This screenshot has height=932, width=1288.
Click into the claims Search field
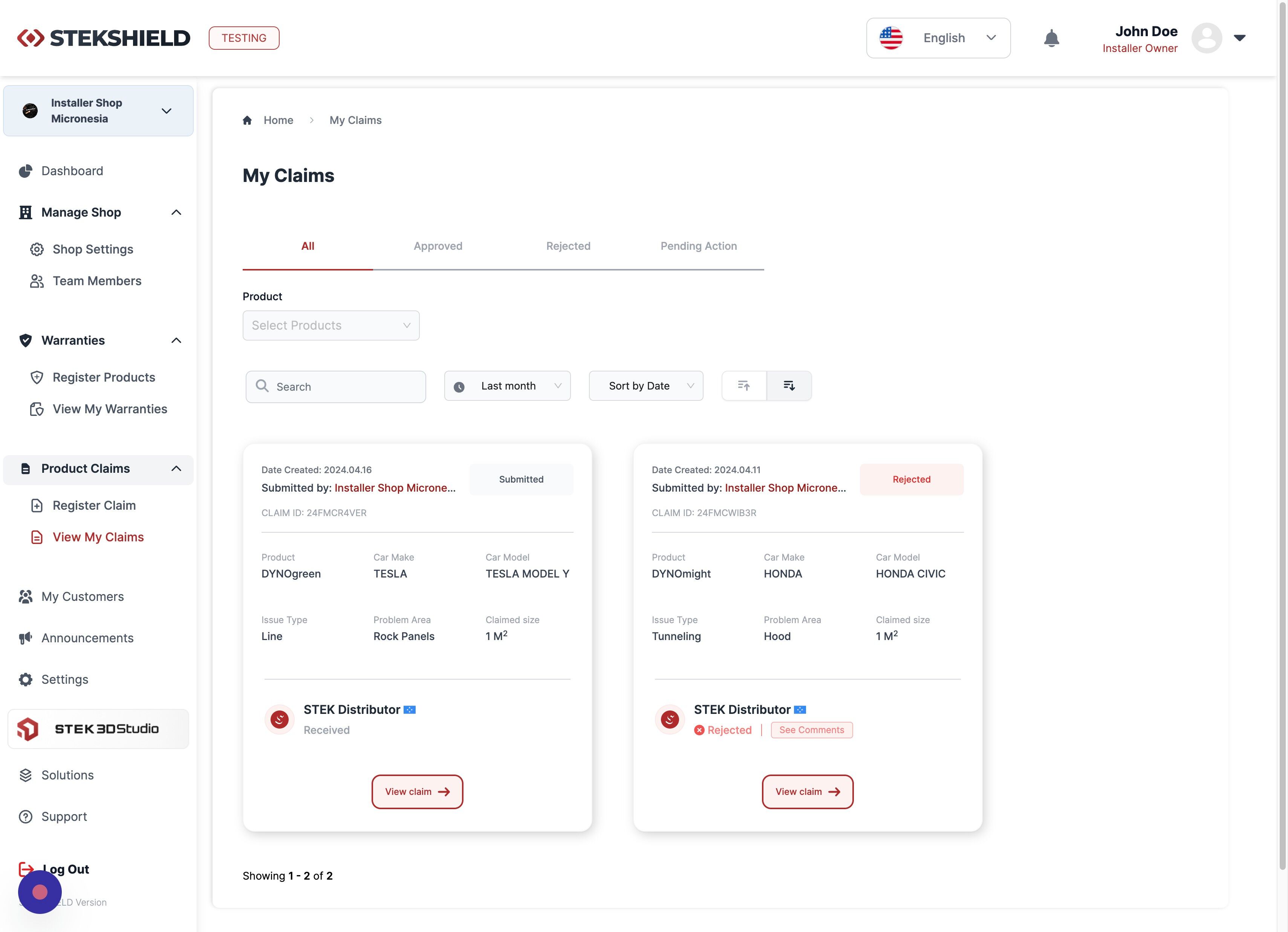click(x=336, y=387)
